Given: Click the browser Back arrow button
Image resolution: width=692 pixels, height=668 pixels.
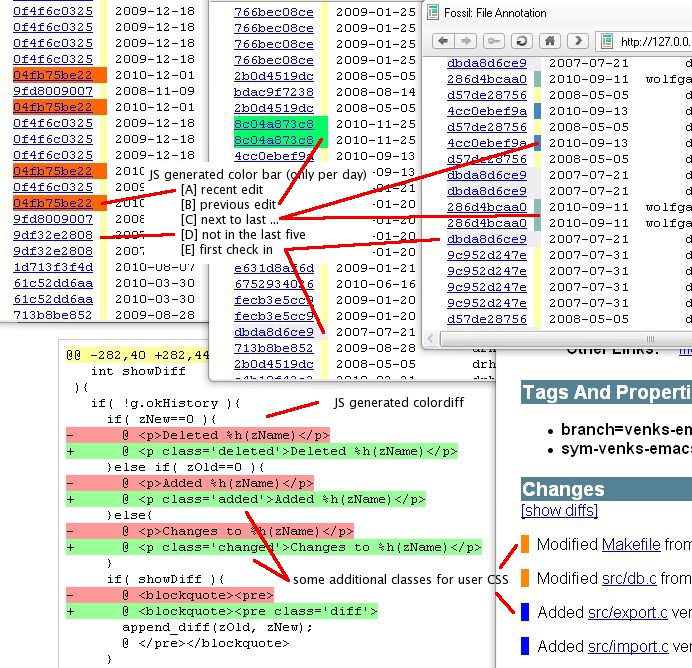Looking at the screenshot, I should click(443, 41).
